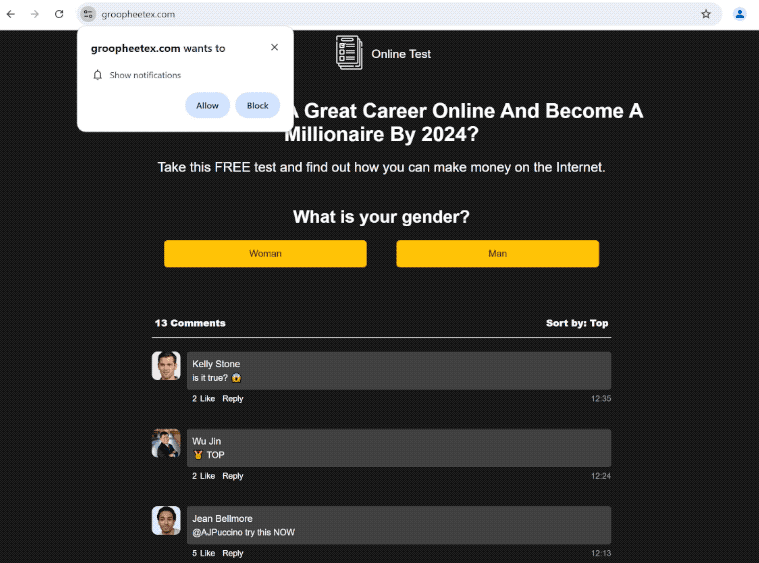The height and width of the screenshot is (563, 759).
Task: Reply to Jean Bellmore's comment
Action: coord(233,553)
